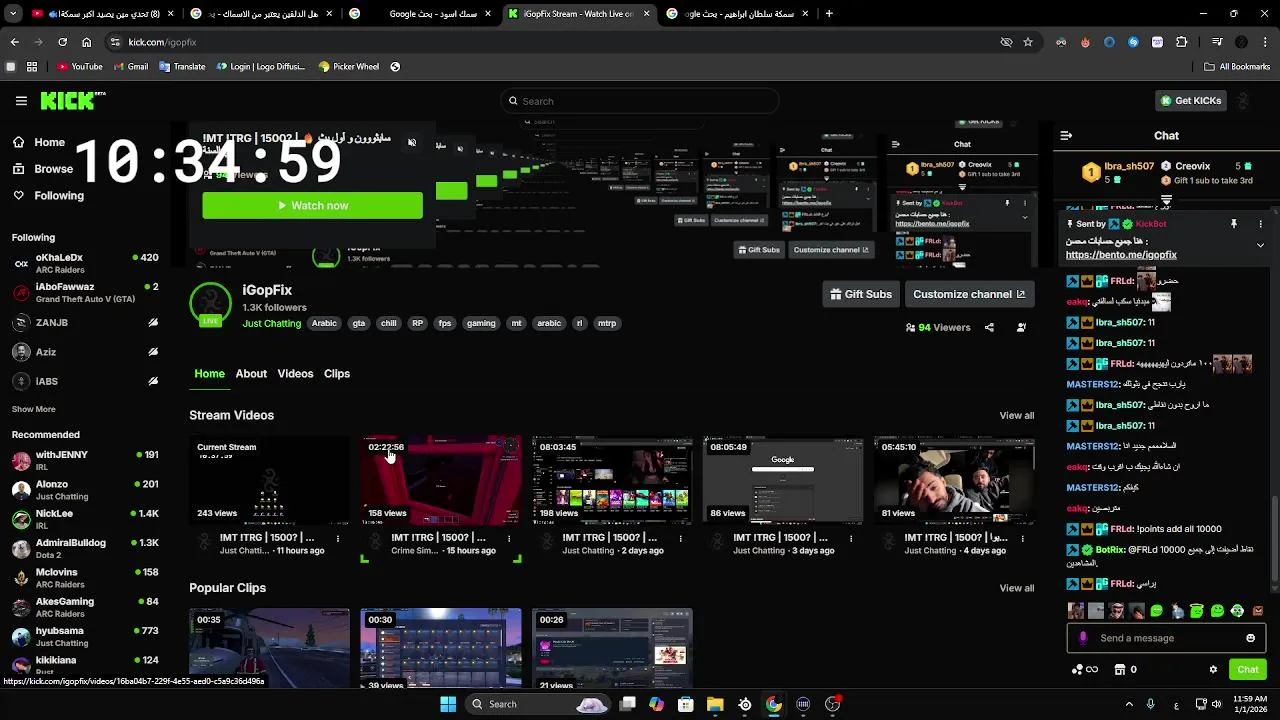
Task: Click the purple microphone chat icon
Action: click(1083, 638)
